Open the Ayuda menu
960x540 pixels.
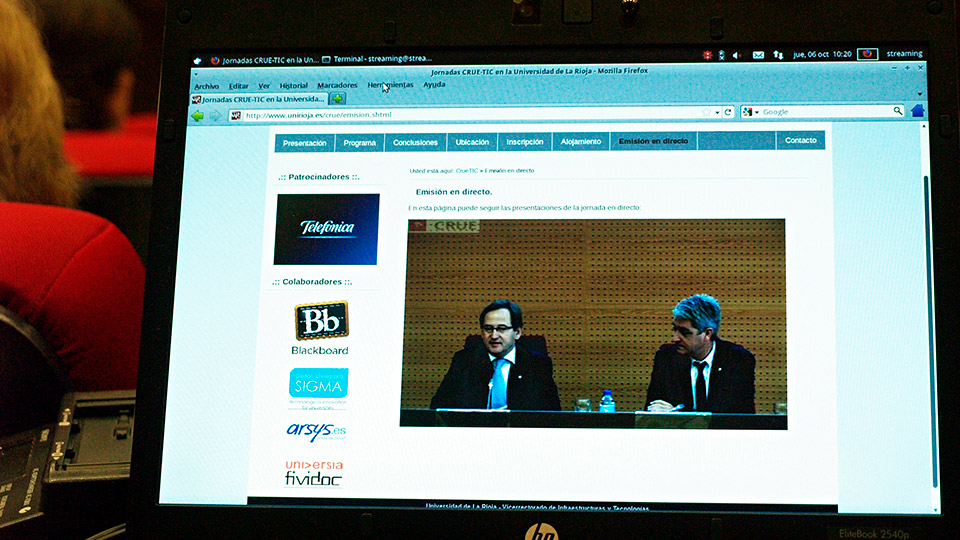point(434,84)
